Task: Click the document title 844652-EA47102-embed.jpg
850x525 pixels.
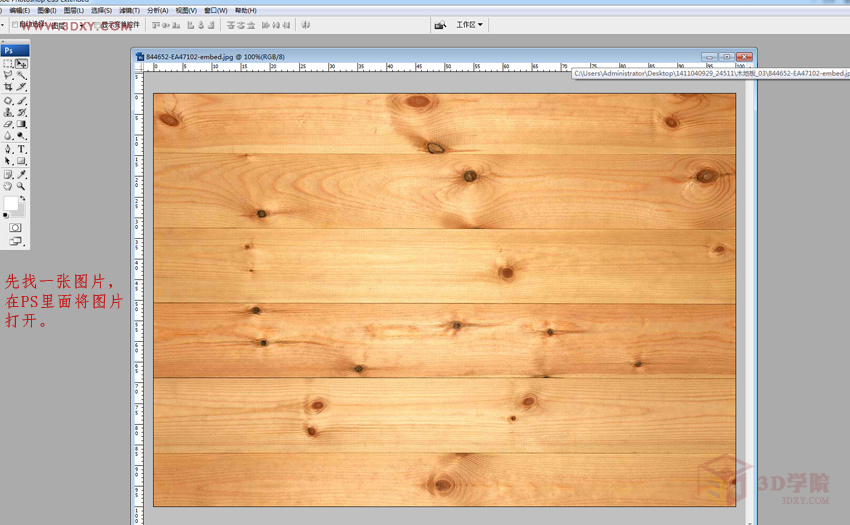Action: 189,56
